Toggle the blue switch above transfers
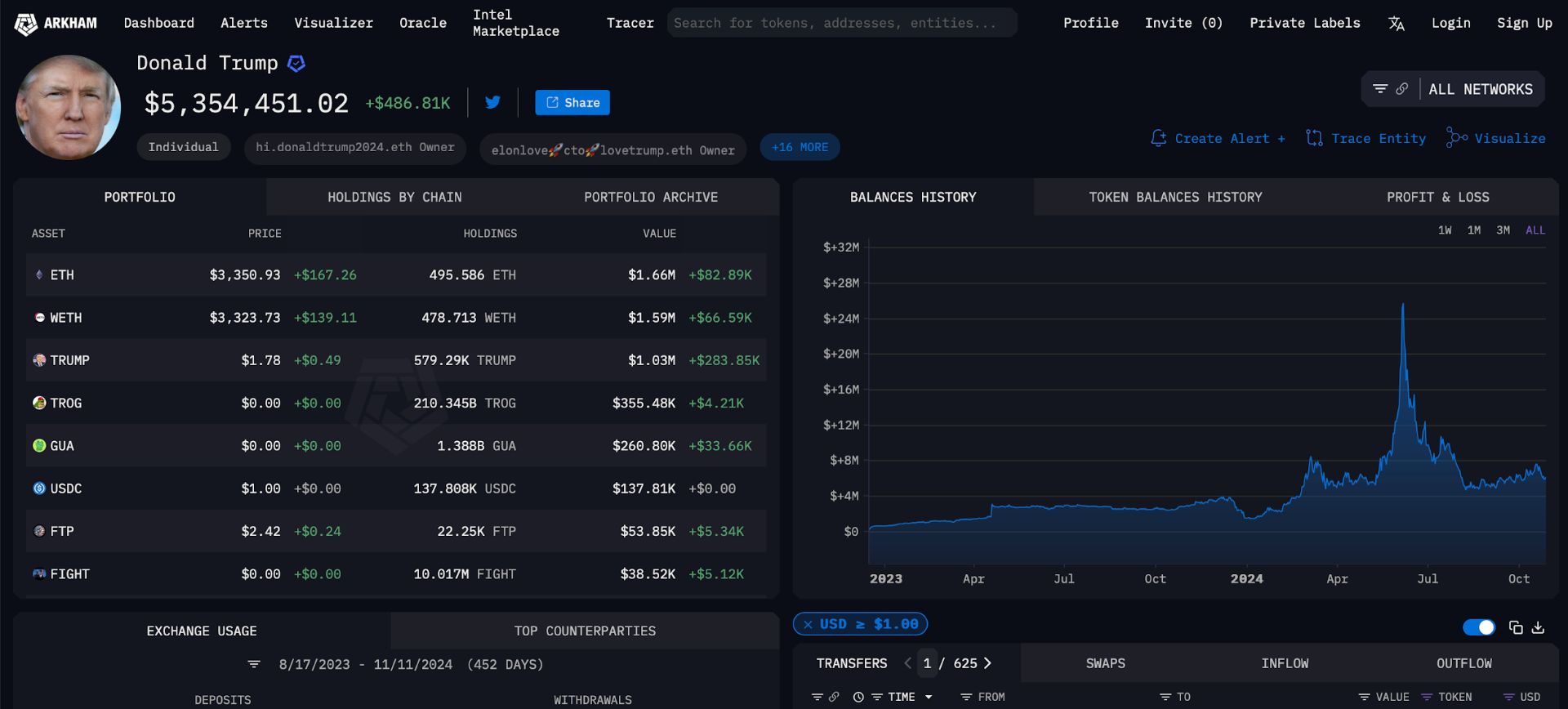This screenshot has height=709, width=1568. click(x=1479, y=627)
